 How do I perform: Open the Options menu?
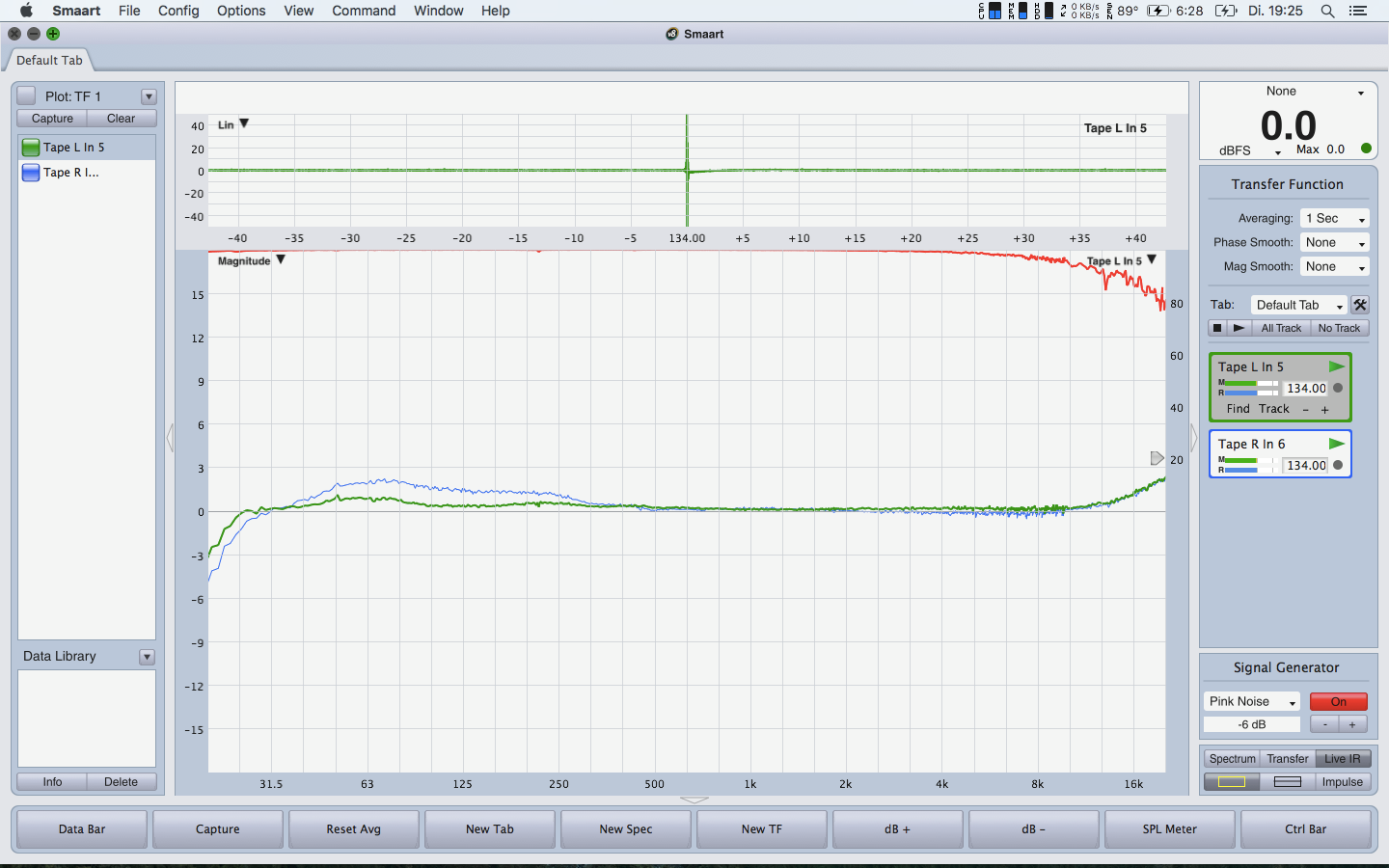click(x=241, y=11)
